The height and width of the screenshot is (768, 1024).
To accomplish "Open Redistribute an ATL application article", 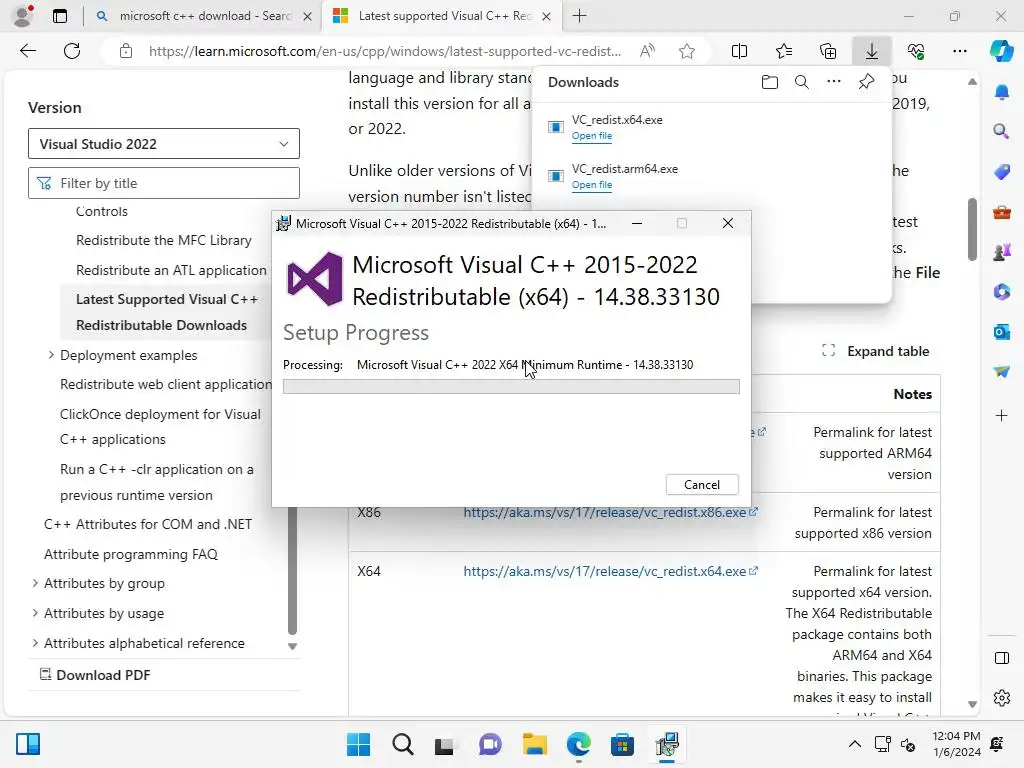I will 171,270.
